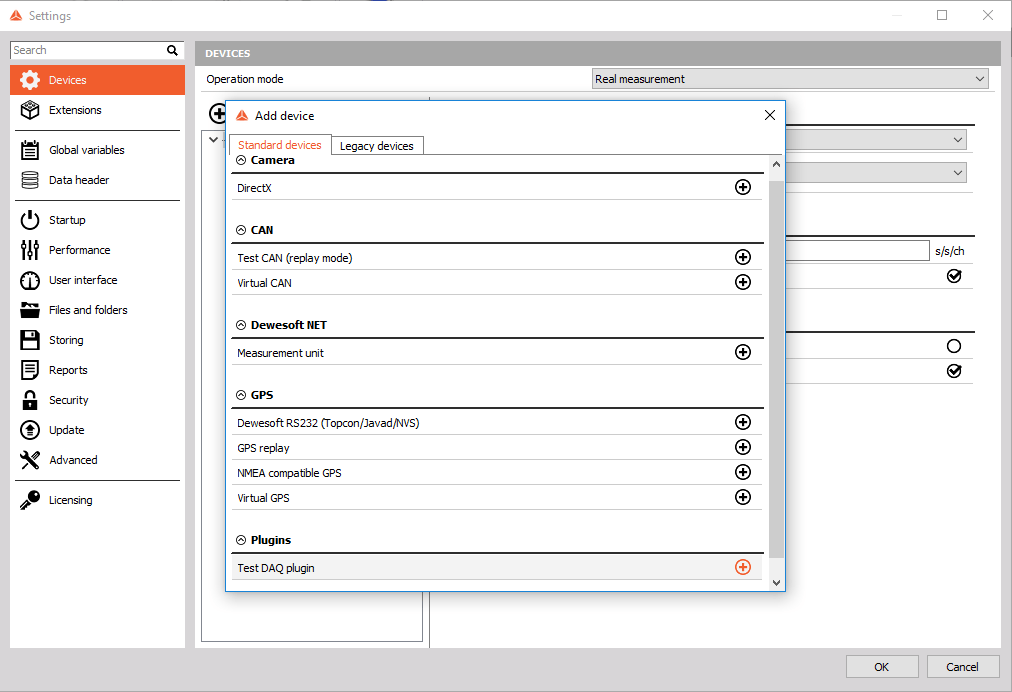
Task: Open User interface settings
Action: tap(97, 280)
